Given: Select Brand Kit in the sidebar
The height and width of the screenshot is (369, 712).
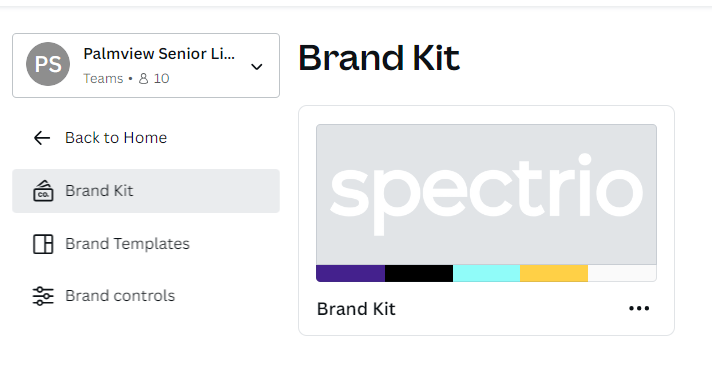Looking at the screenshot, I should pos(146,191).
